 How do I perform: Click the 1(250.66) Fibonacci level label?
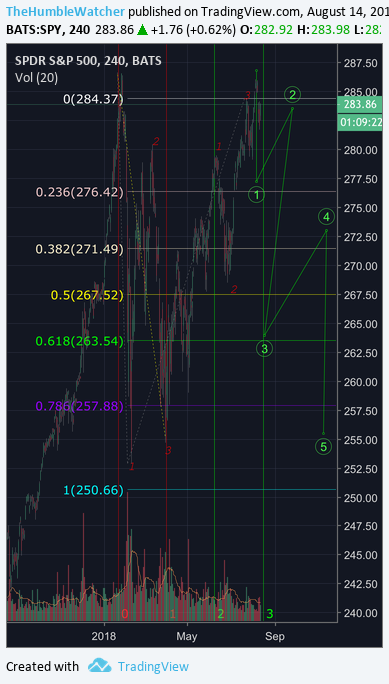pyautogui.click(x=94, y=490)
